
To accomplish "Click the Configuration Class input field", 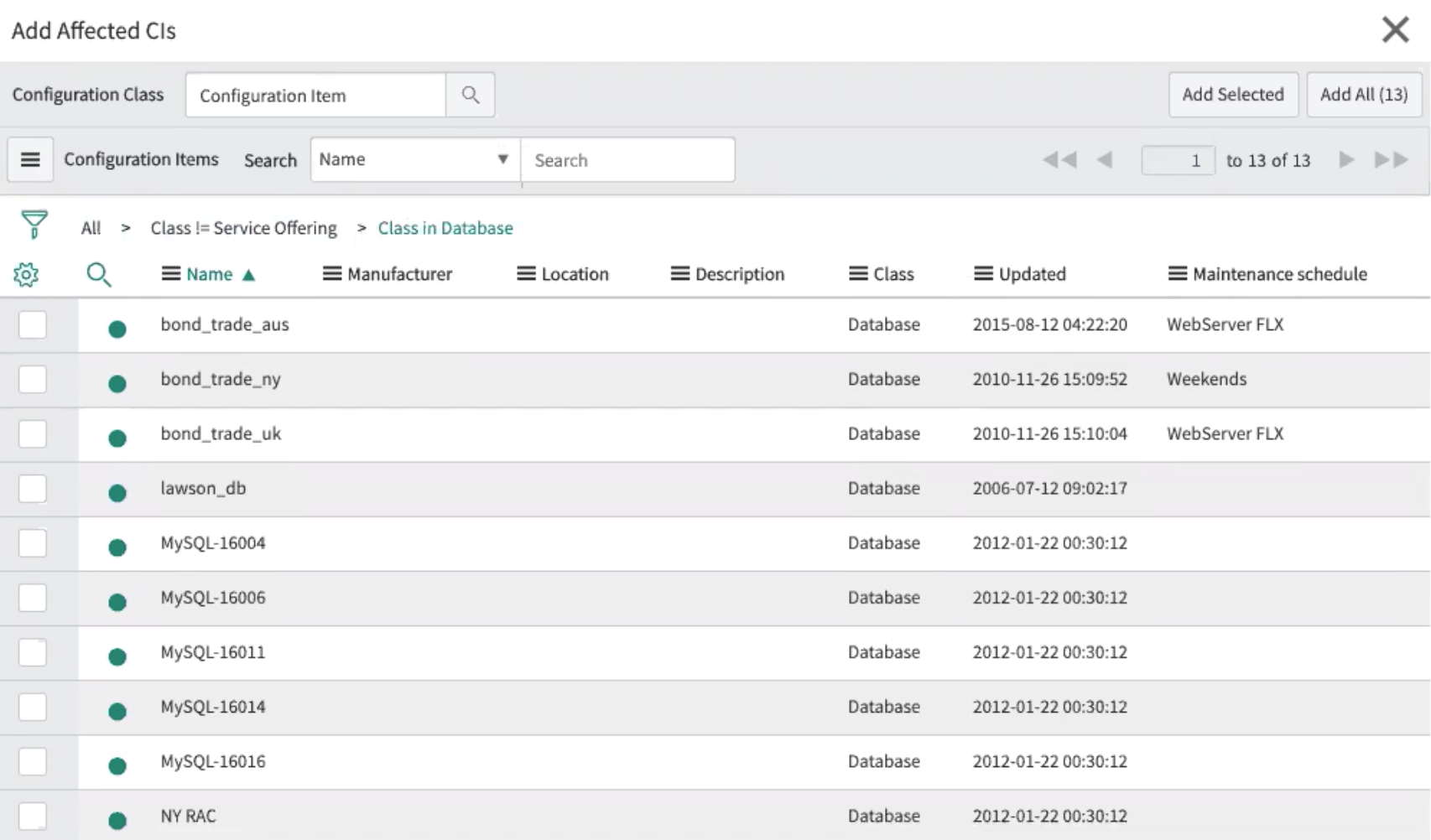I will coord(315,95).
